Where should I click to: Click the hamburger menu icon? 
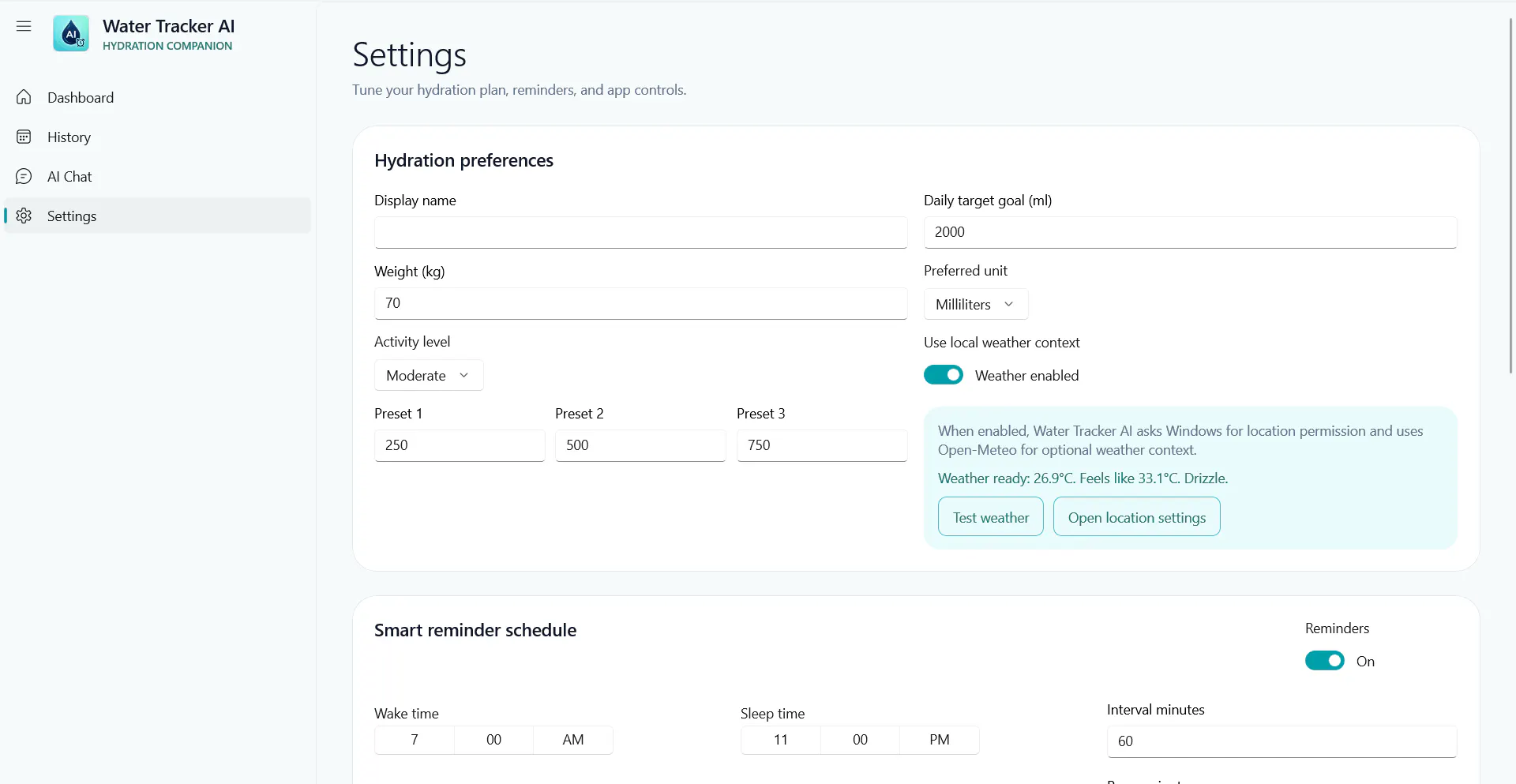coord(24,26)
